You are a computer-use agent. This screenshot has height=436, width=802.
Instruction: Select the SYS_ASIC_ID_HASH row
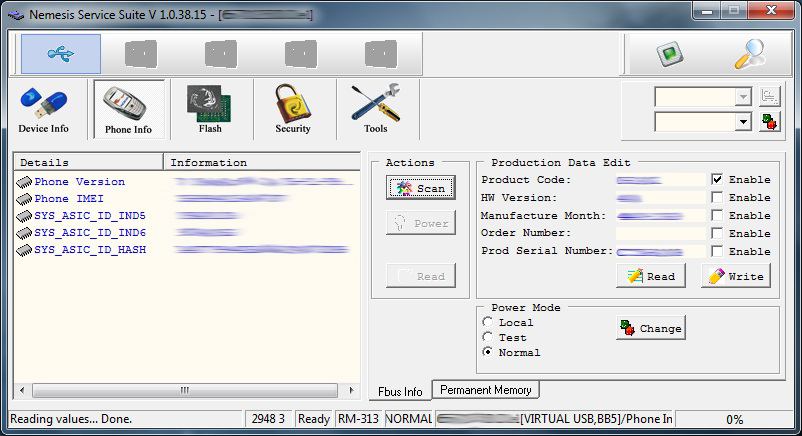point(187,250)
